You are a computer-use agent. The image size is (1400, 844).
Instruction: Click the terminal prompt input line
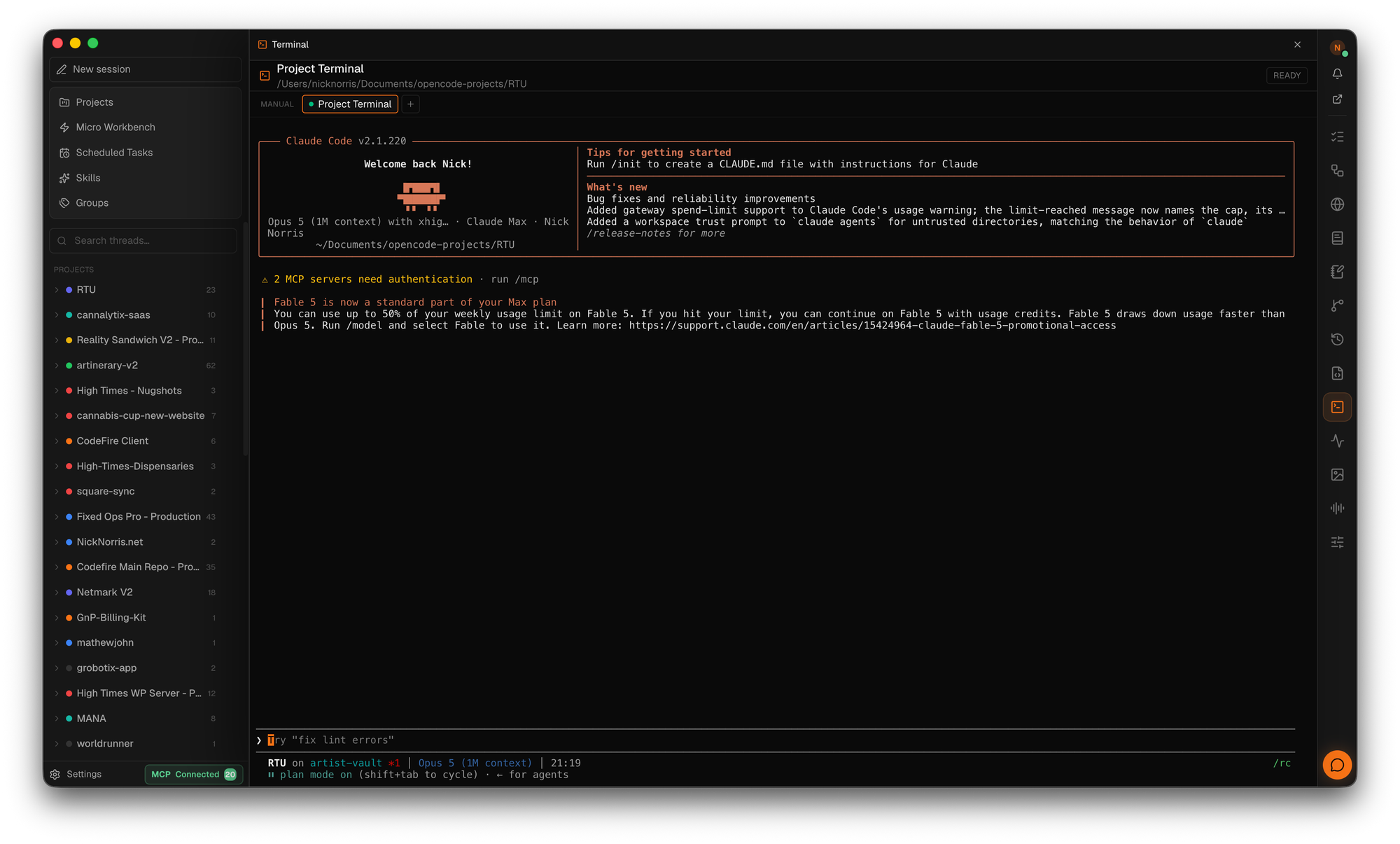(x=776, y=740)
